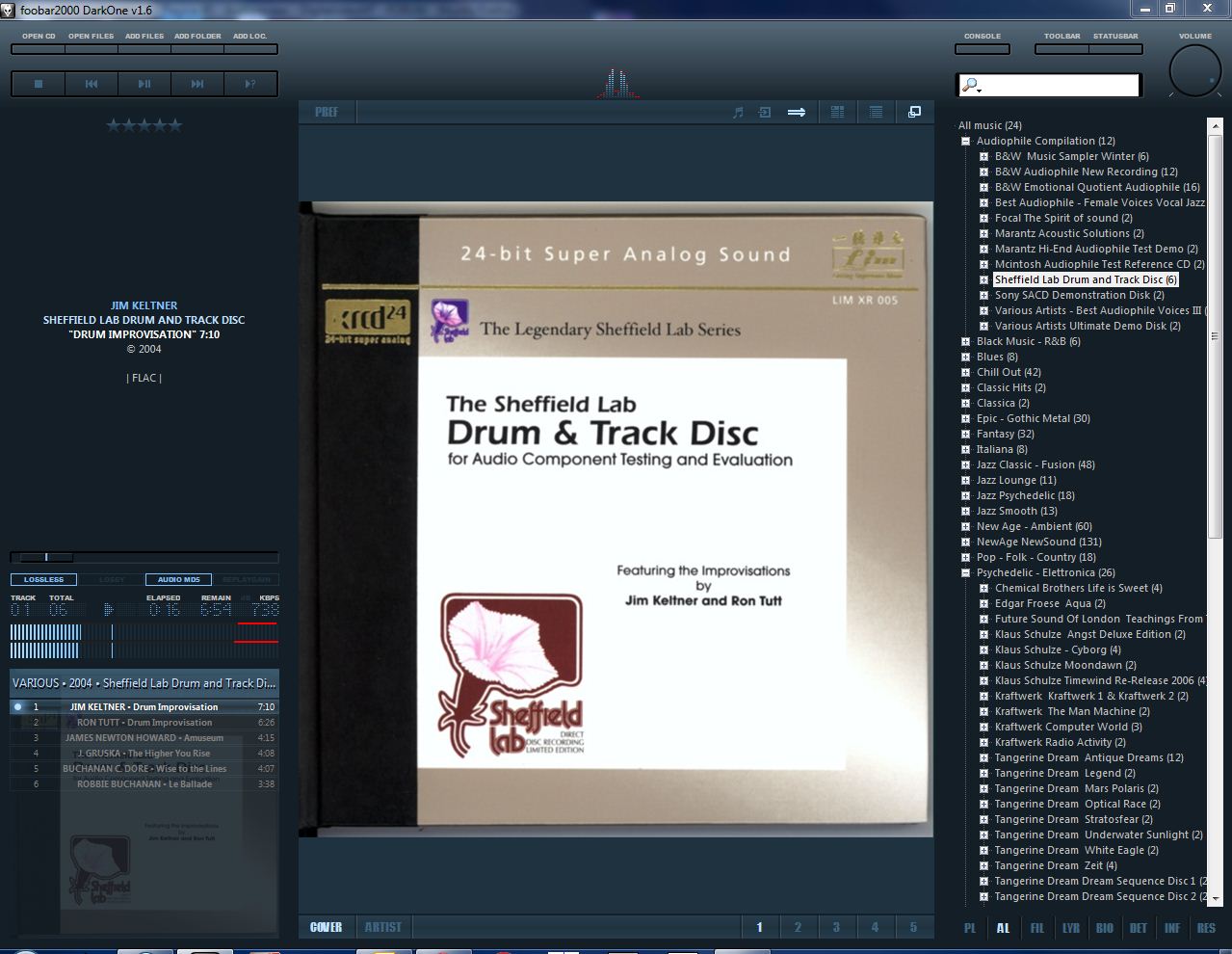Click the pop-out window icon
Screen dimensions: 1232x954
coord(914,113)
